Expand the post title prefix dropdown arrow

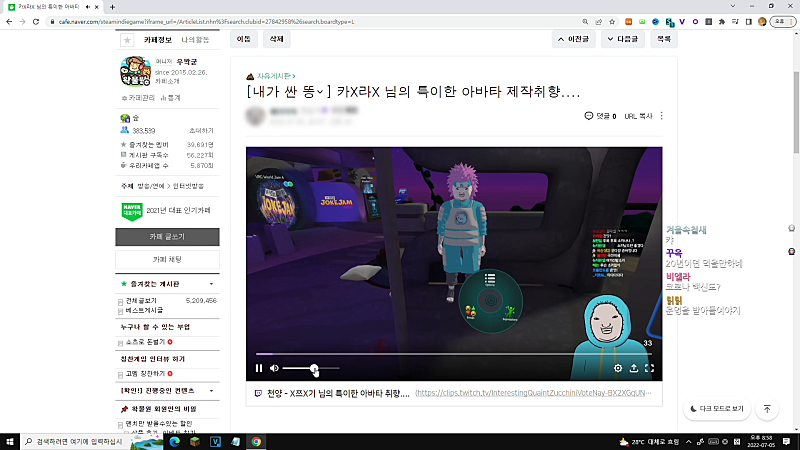pyautogui.click(x=320, y=92)
